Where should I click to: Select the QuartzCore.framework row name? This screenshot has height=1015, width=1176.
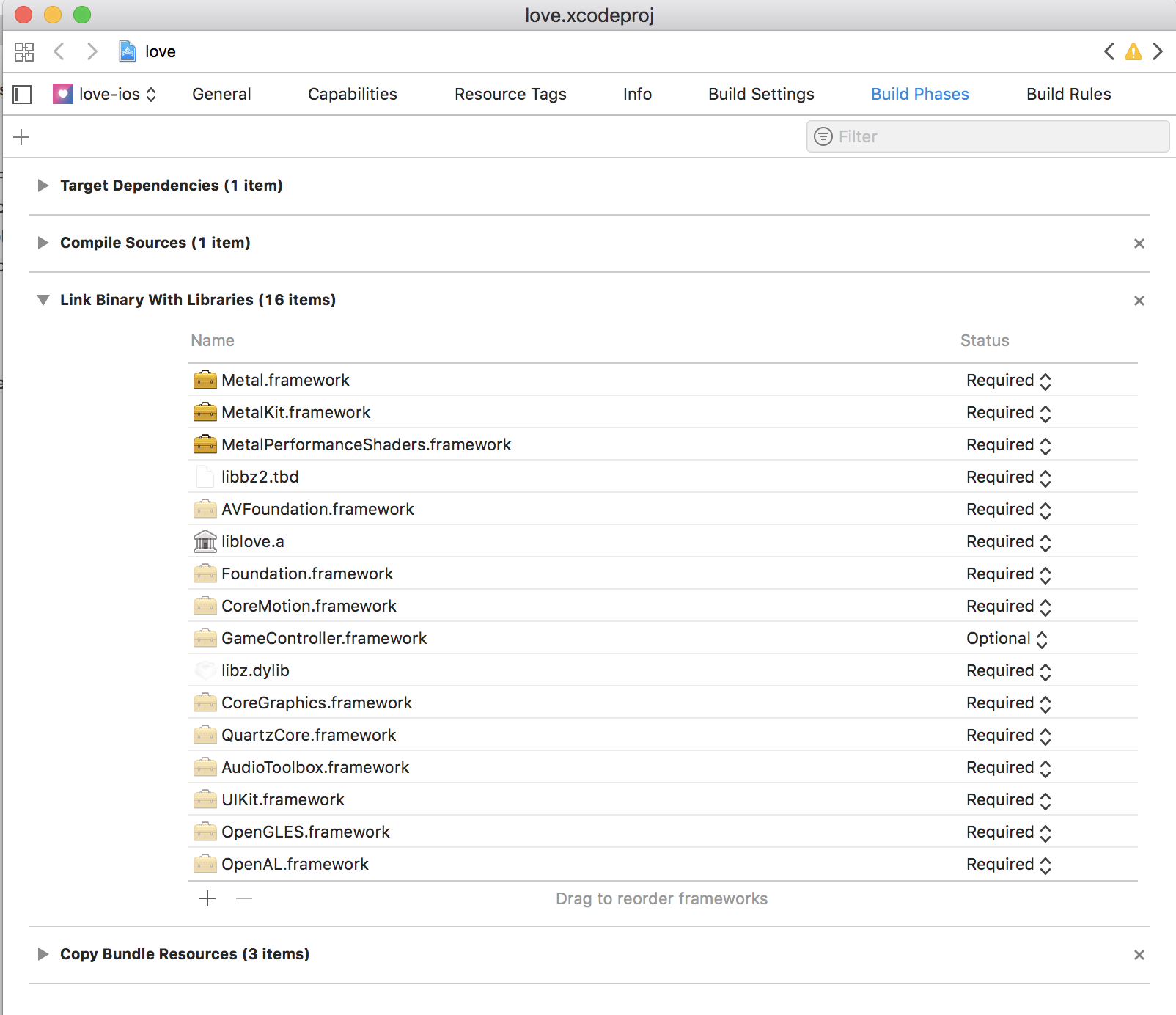(309, 735)
